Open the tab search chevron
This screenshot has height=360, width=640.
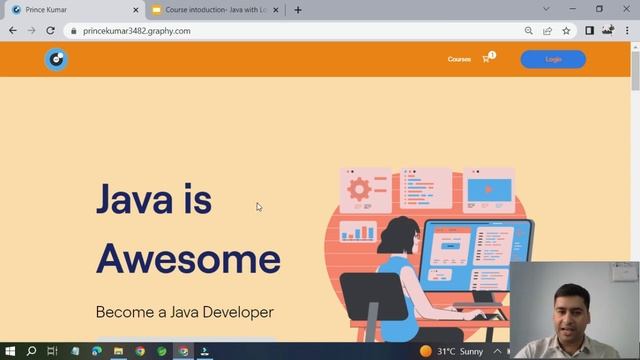[546, 9]
